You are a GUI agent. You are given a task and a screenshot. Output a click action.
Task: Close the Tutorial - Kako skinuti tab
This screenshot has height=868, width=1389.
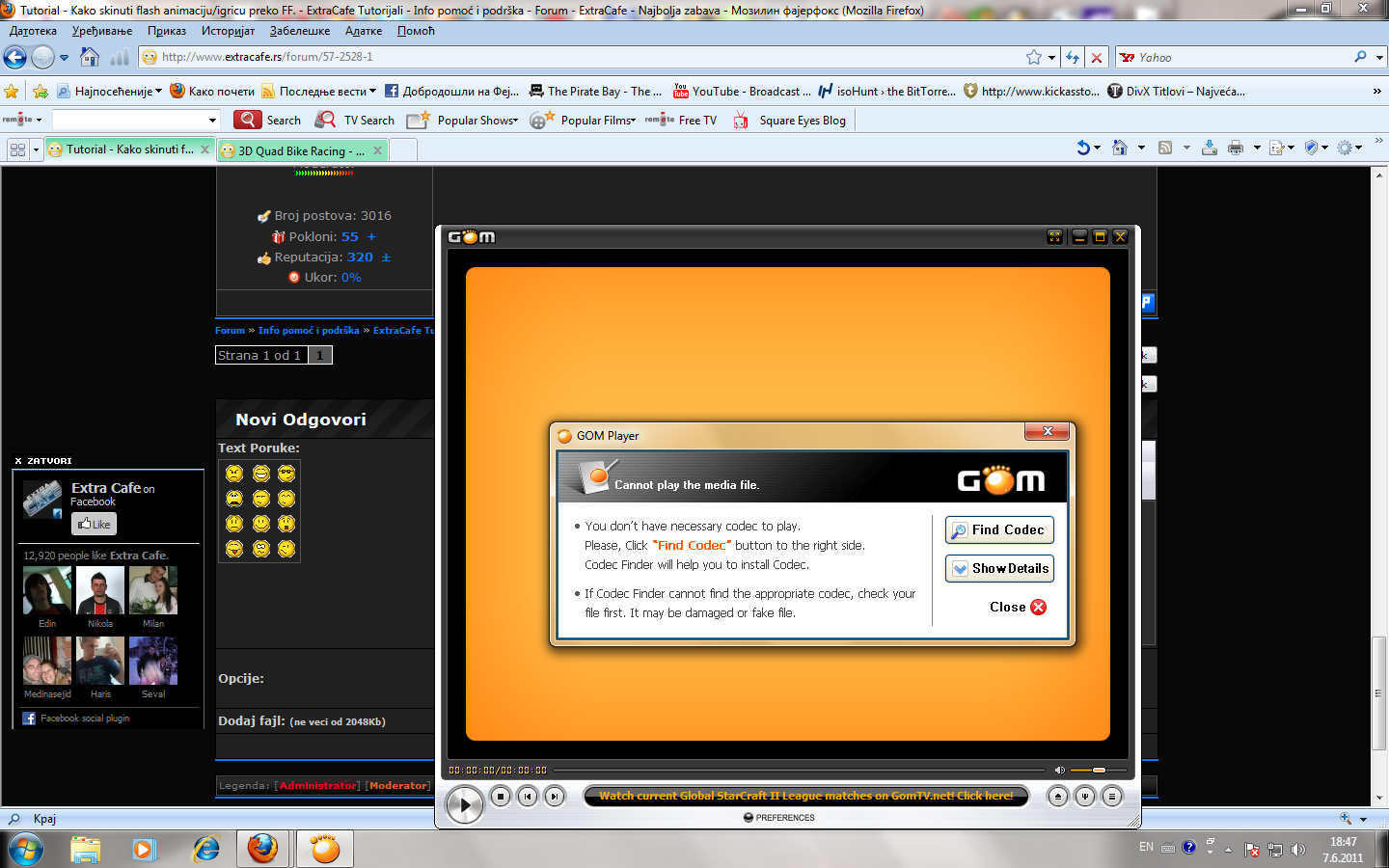204,149
